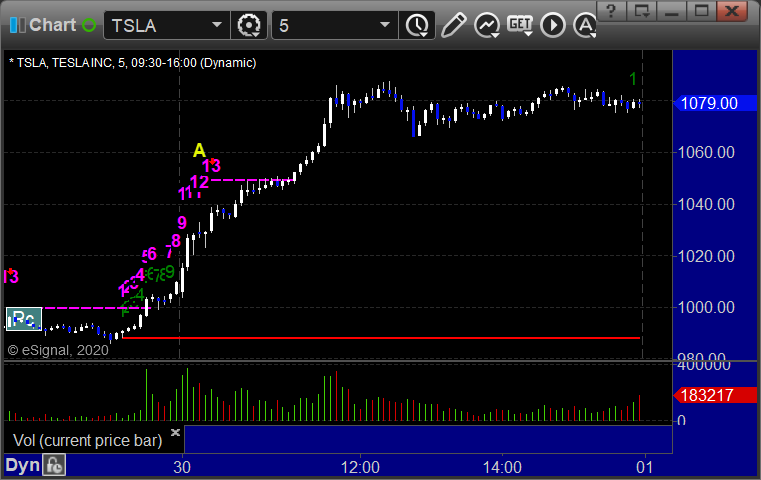The image size is (761, 480).
Task: Click the blue Chart window icon
Action: tap(17, 25)
